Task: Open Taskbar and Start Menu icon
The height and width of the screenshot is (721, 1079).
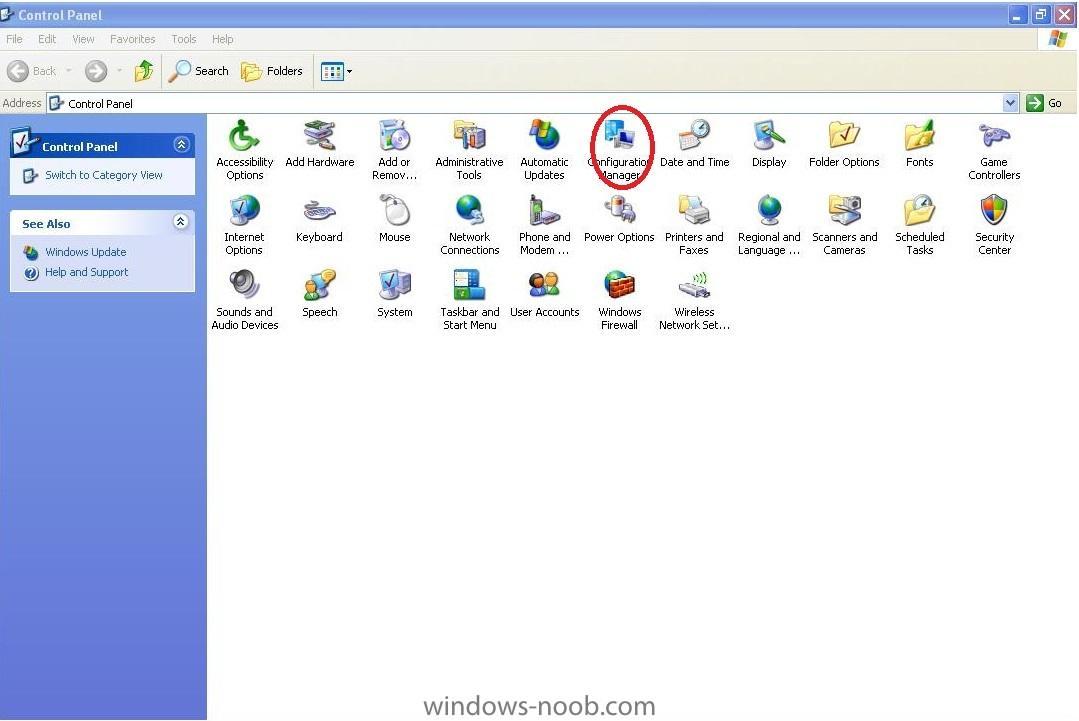Action: click(x=469, y=300)
